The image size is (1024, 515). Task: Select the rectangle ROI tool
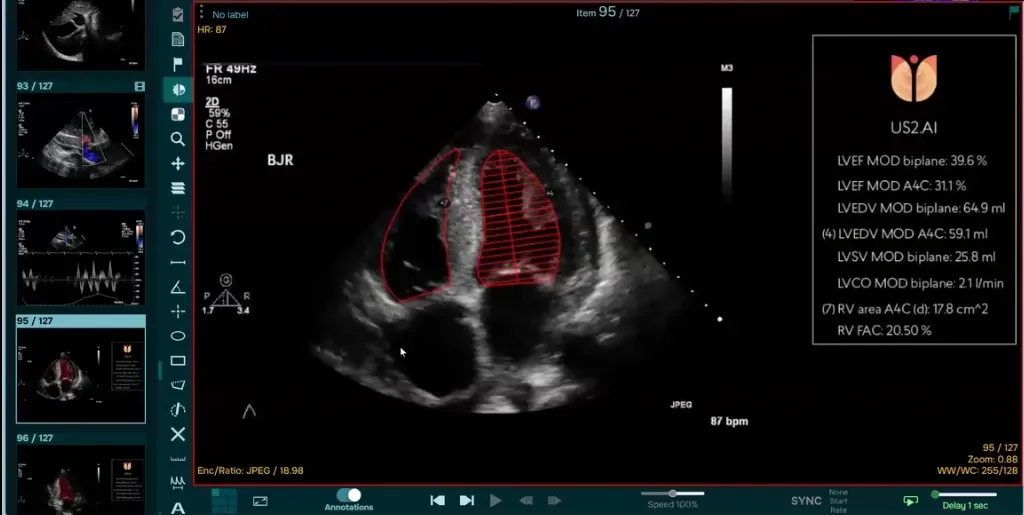click(178, 360)
